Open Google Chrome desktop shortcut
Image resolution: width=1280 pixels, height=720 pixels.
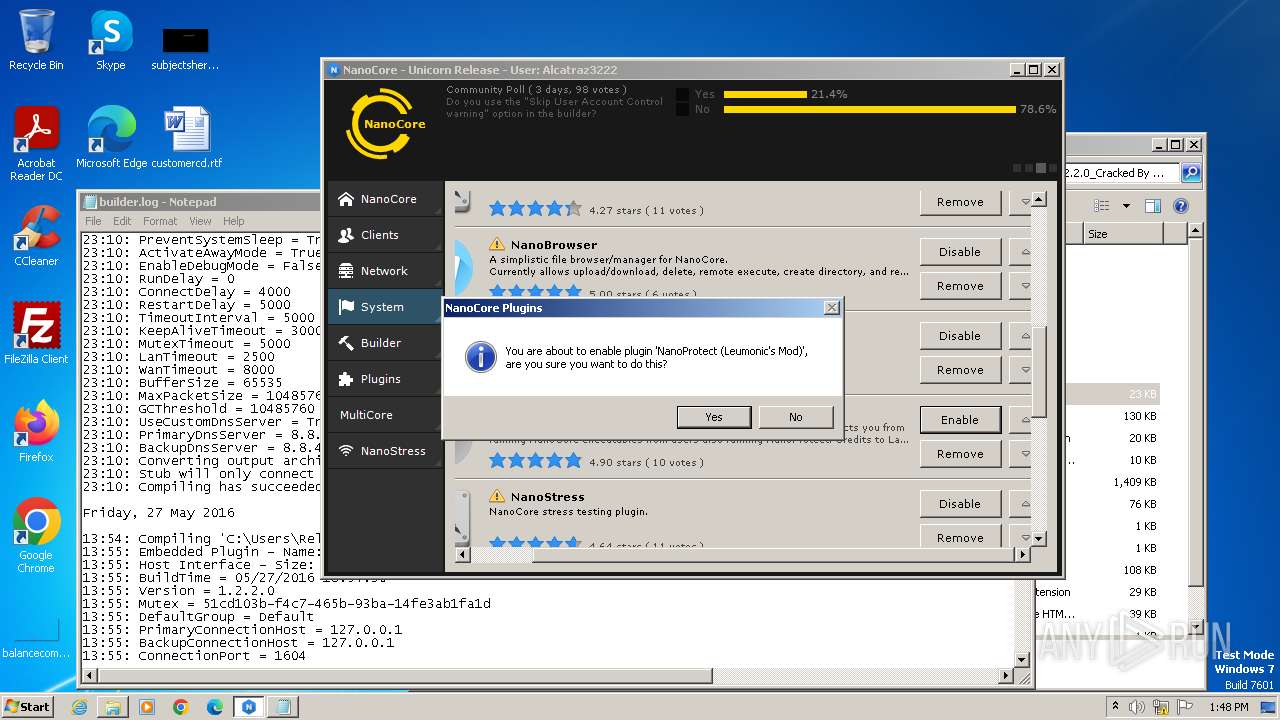point(36,535)
